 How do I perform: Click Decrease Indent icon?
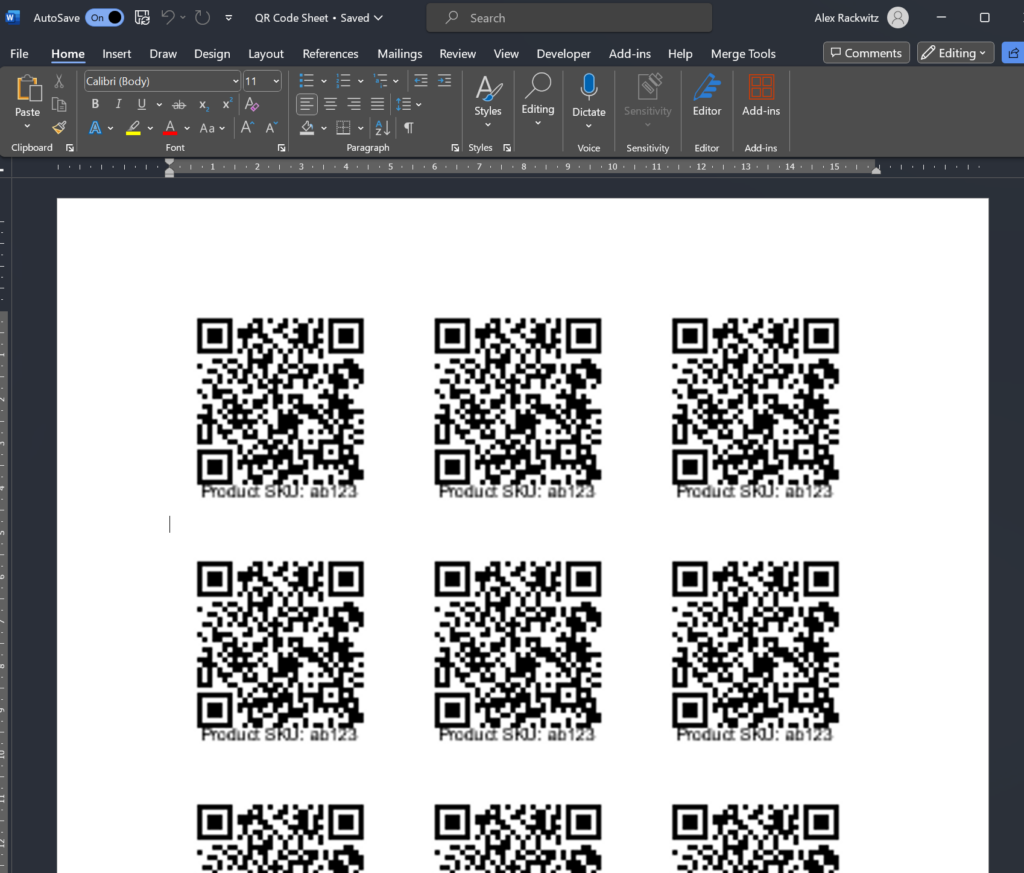point(421,81)
